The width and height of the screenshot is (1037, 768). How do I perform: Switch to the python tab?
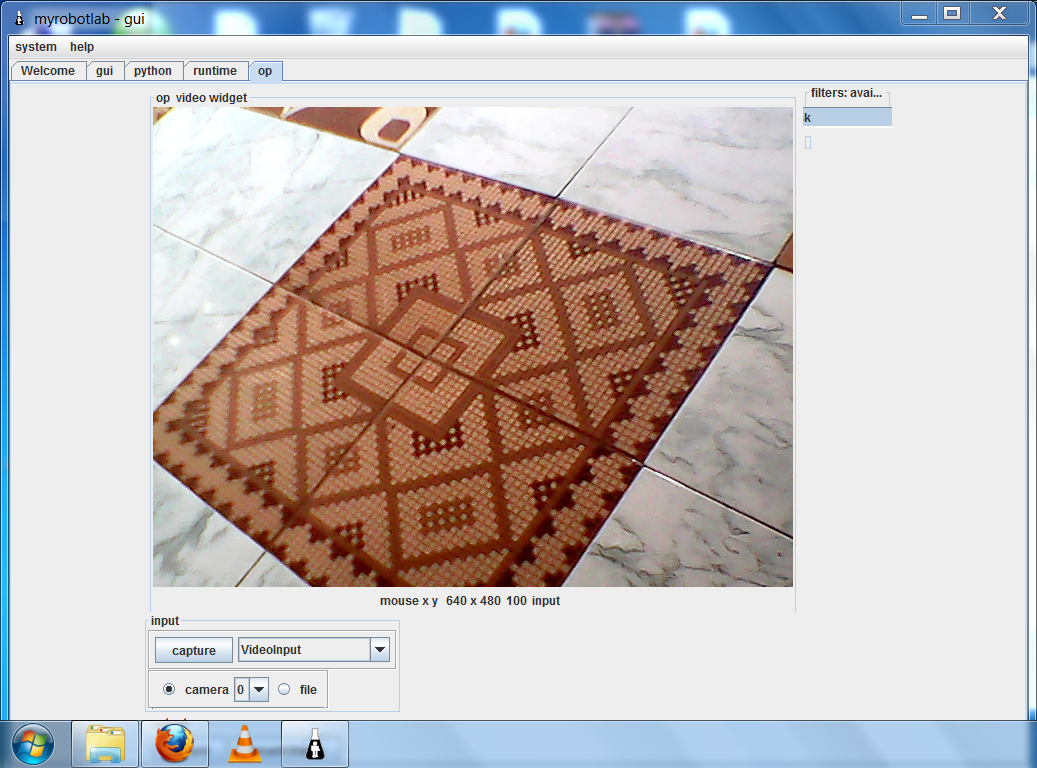click(x=153, y=71)
